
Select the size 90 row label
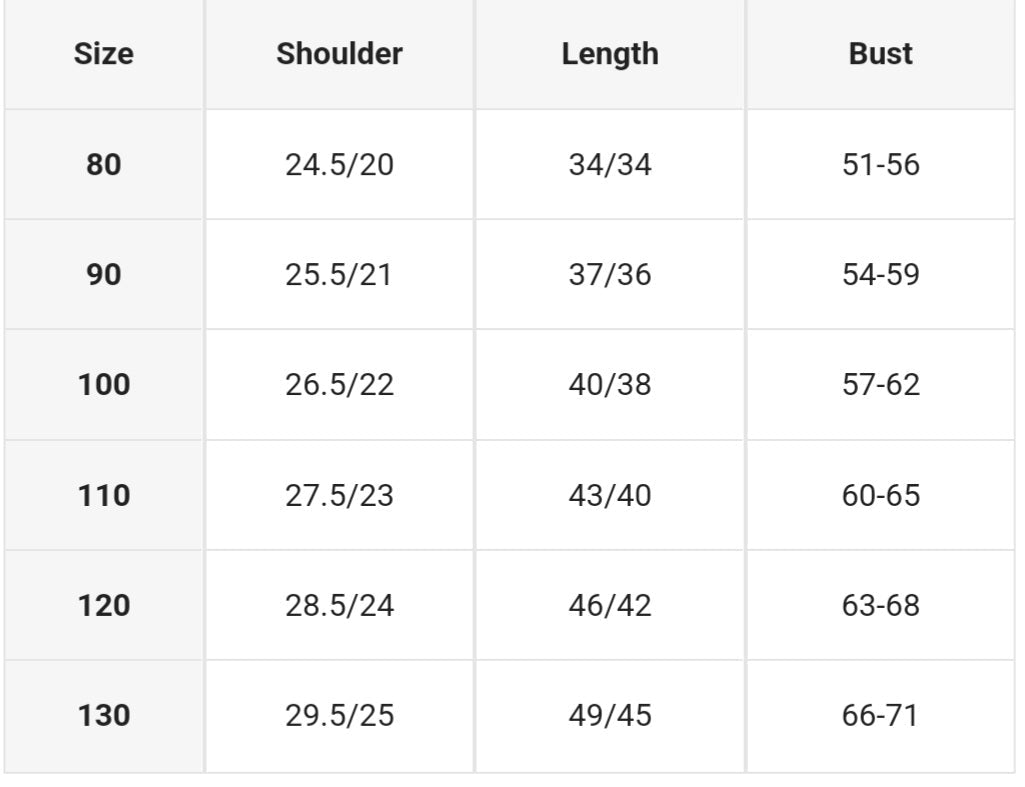pos(103,274)
